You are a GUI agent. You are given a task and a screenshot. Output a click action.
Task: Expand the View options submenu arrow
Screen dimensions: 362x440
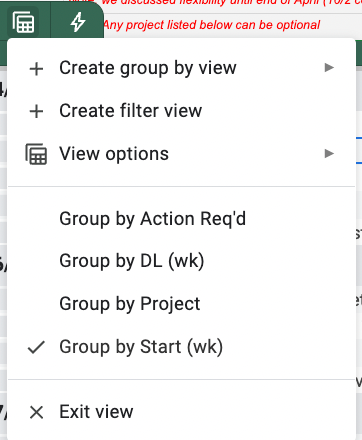pos(329,153)
